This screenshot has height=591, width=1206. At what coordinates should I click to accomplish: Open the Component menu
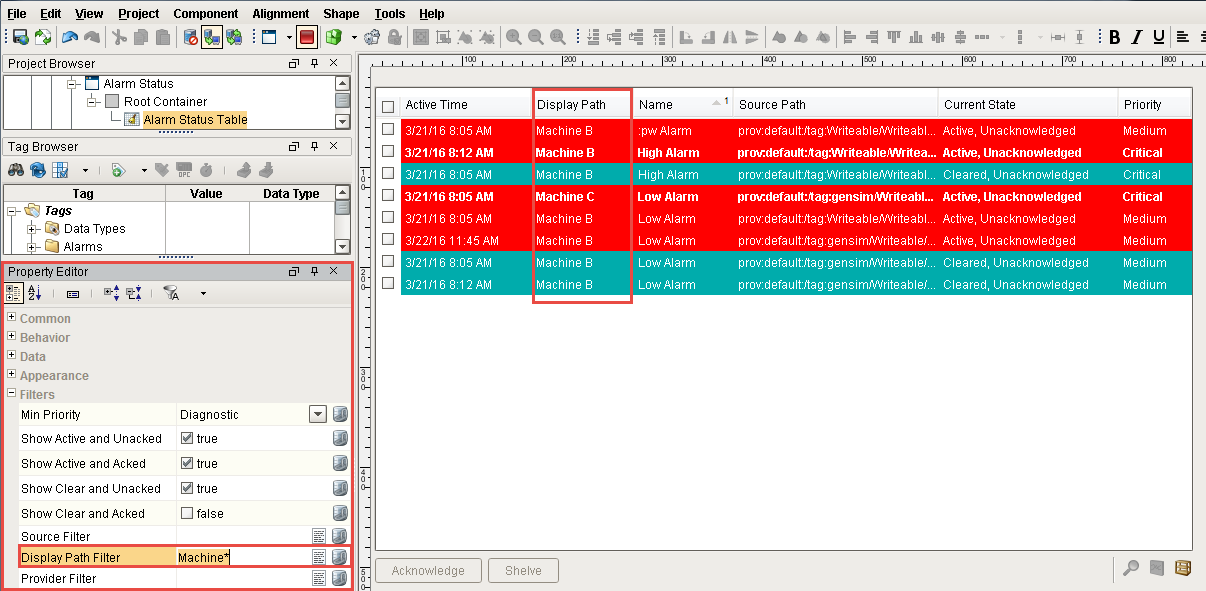(x=206, y=13)
